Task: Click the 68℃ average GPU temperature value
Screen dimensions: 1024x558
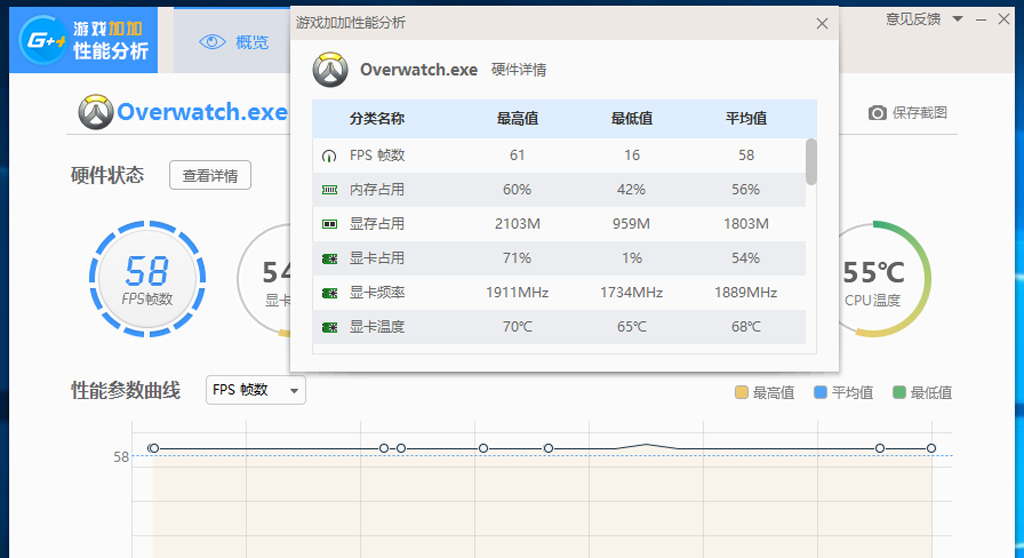Action: [746, 327]
